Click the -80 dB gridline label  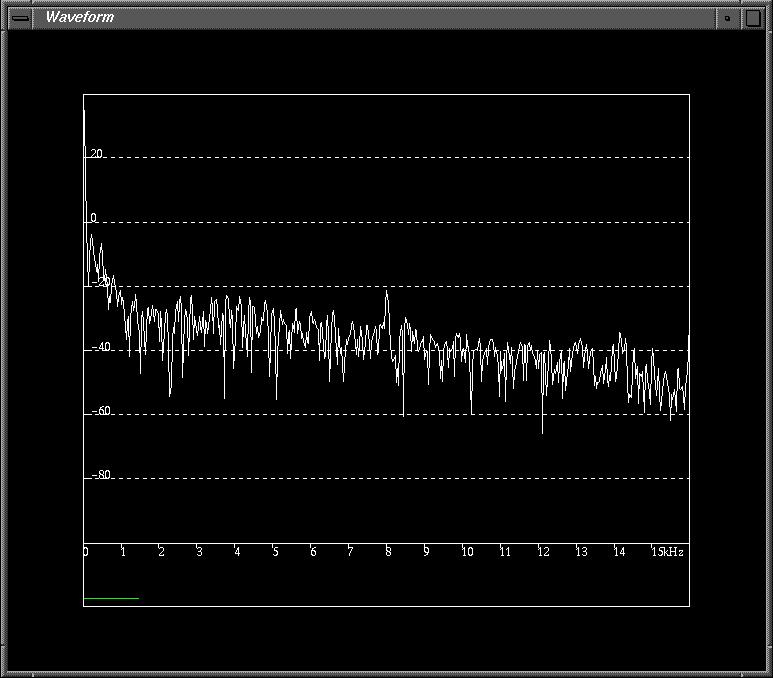[x=99, y=475]
